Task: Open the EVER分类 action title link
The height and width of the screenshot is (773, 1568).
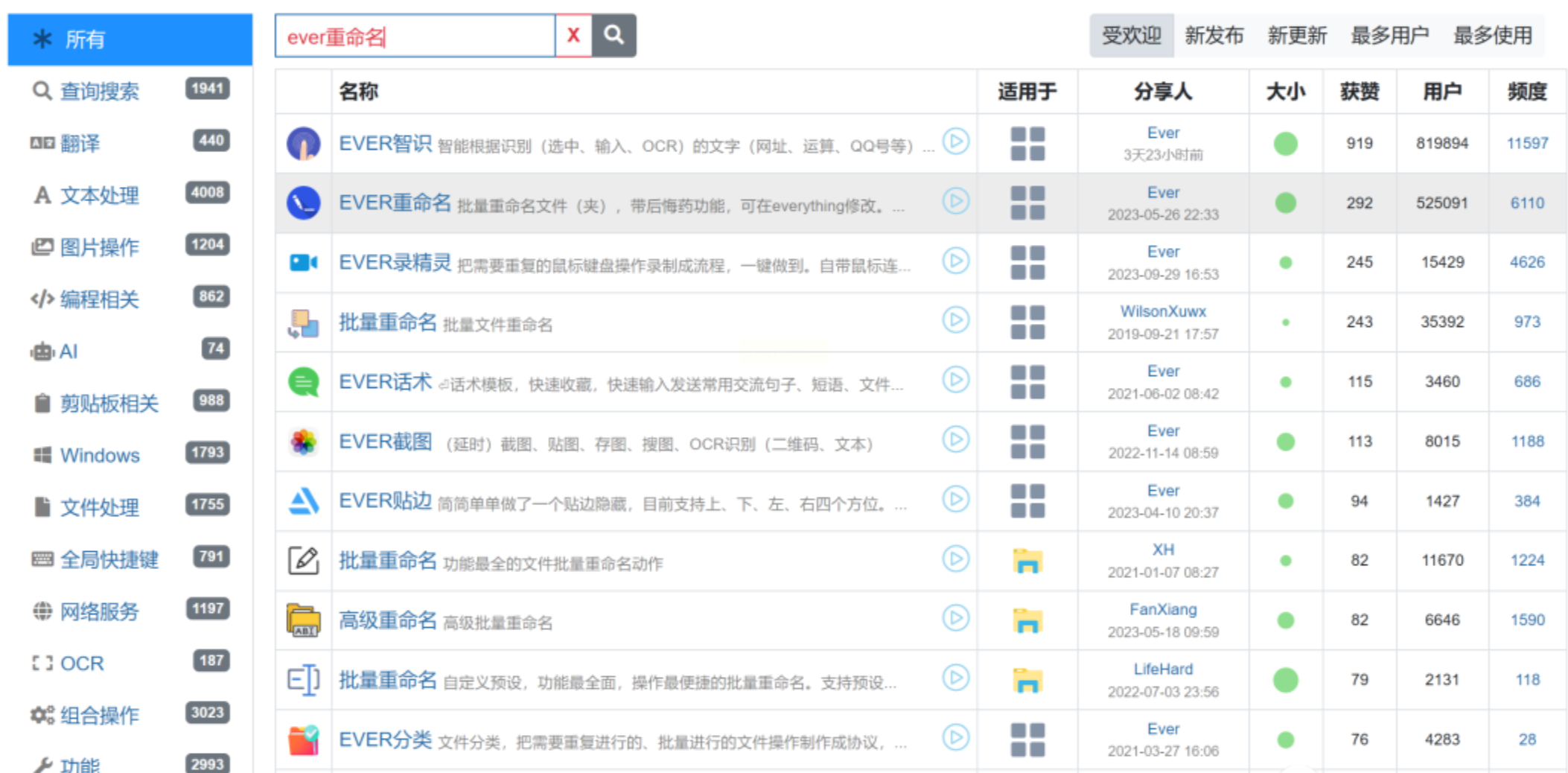Action: tap(385, 739)
